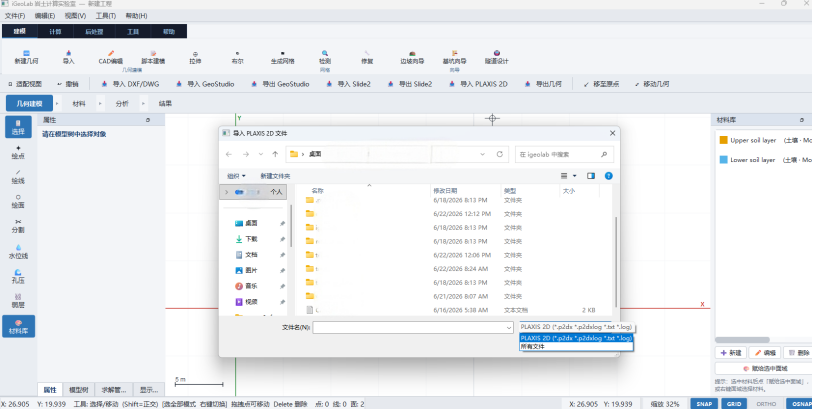This screenshot has height=409, width=813.
Task: Click the 检测 magnifier icon
Action: click(325, 53)
